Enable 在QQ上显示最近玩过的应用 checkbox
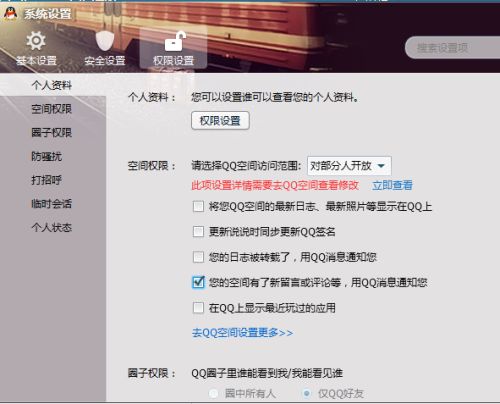 click(x=198, y=308)
